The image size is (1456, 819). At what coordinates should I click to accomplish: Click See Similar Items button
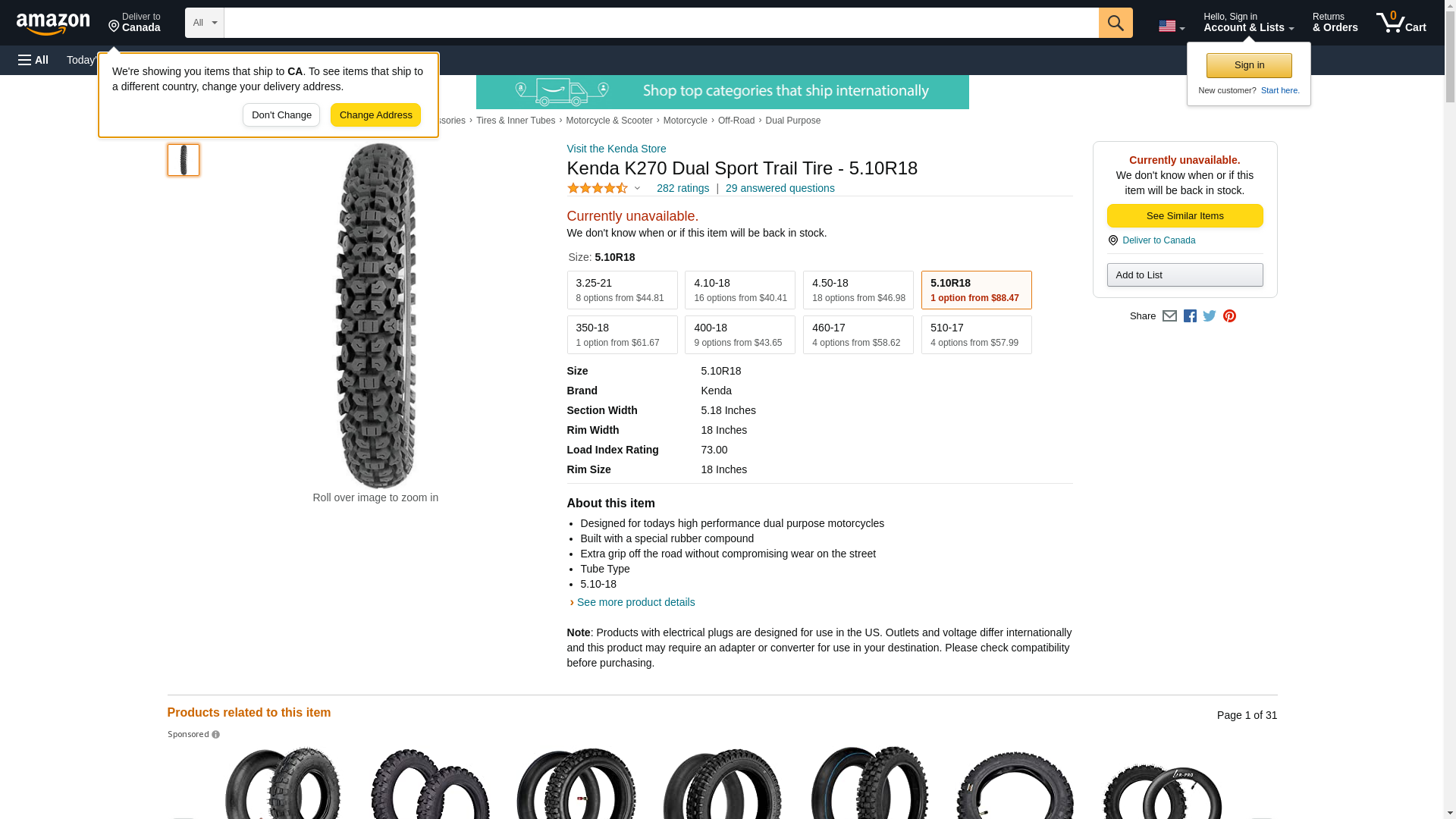1185,216
